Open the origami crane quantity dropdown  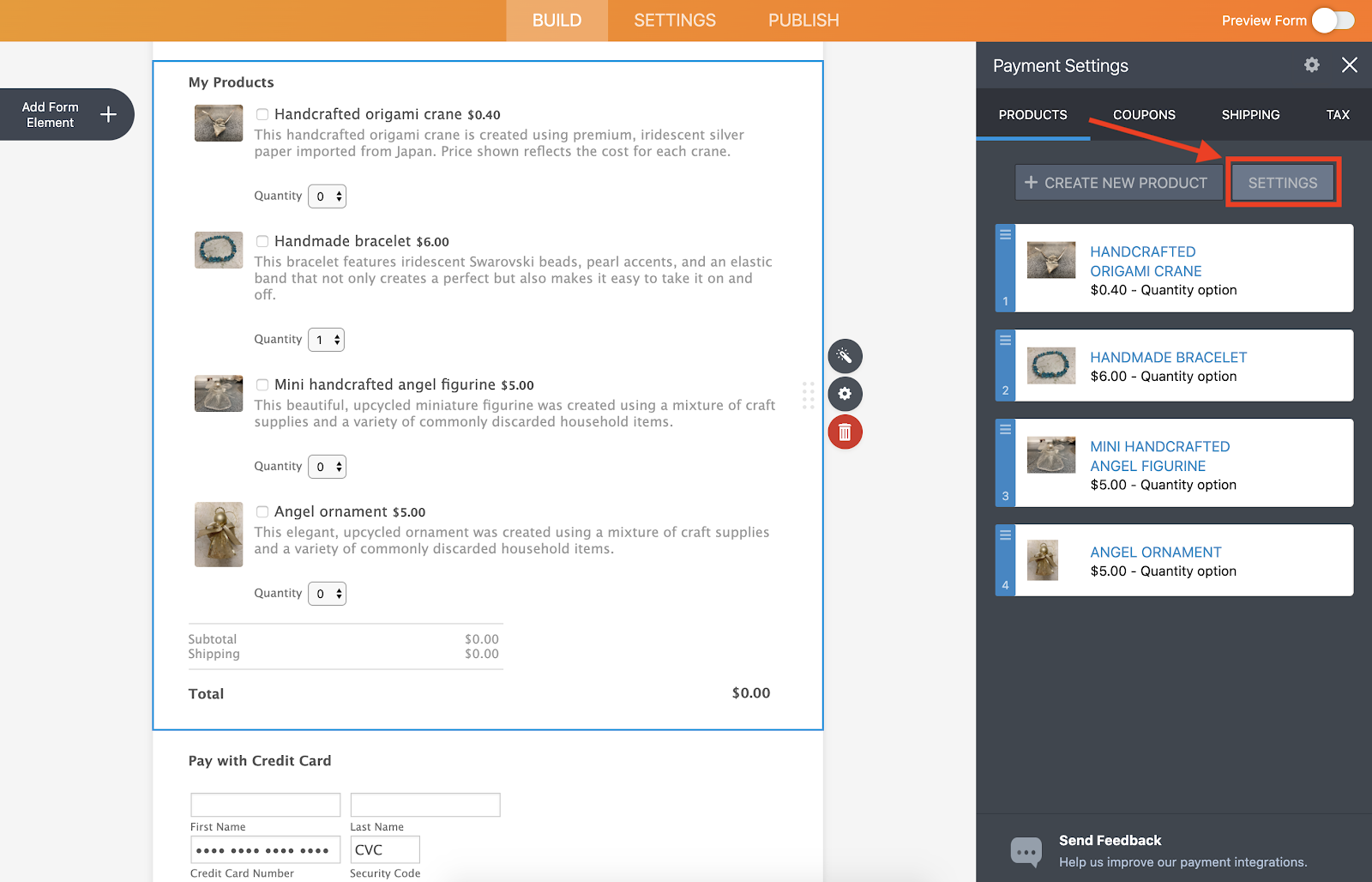pos(328,196)
